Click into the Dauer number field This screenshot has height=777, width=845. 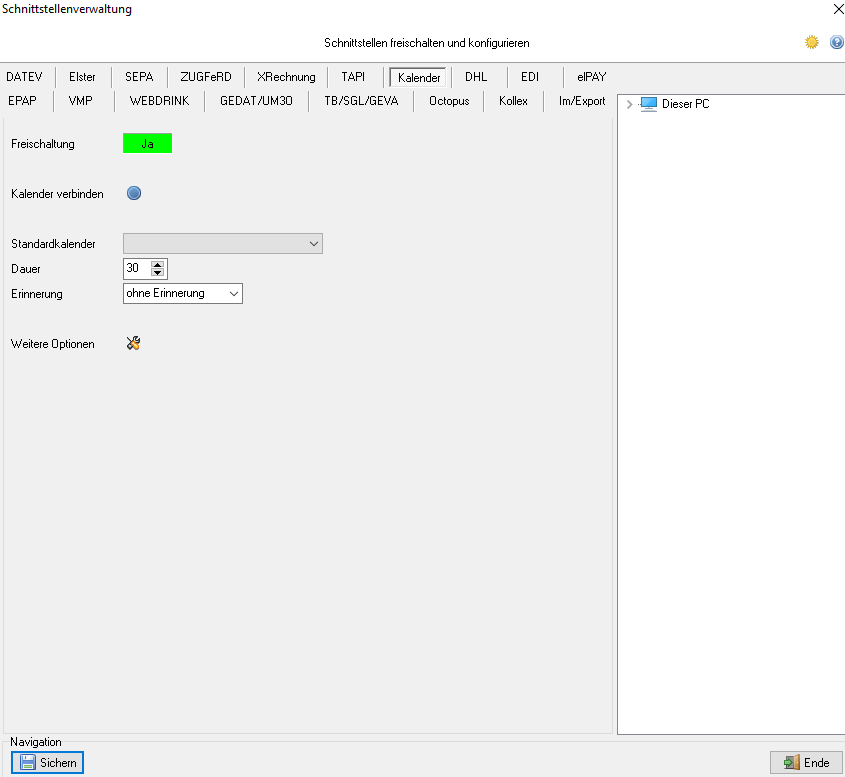click(x=136, y=268)
